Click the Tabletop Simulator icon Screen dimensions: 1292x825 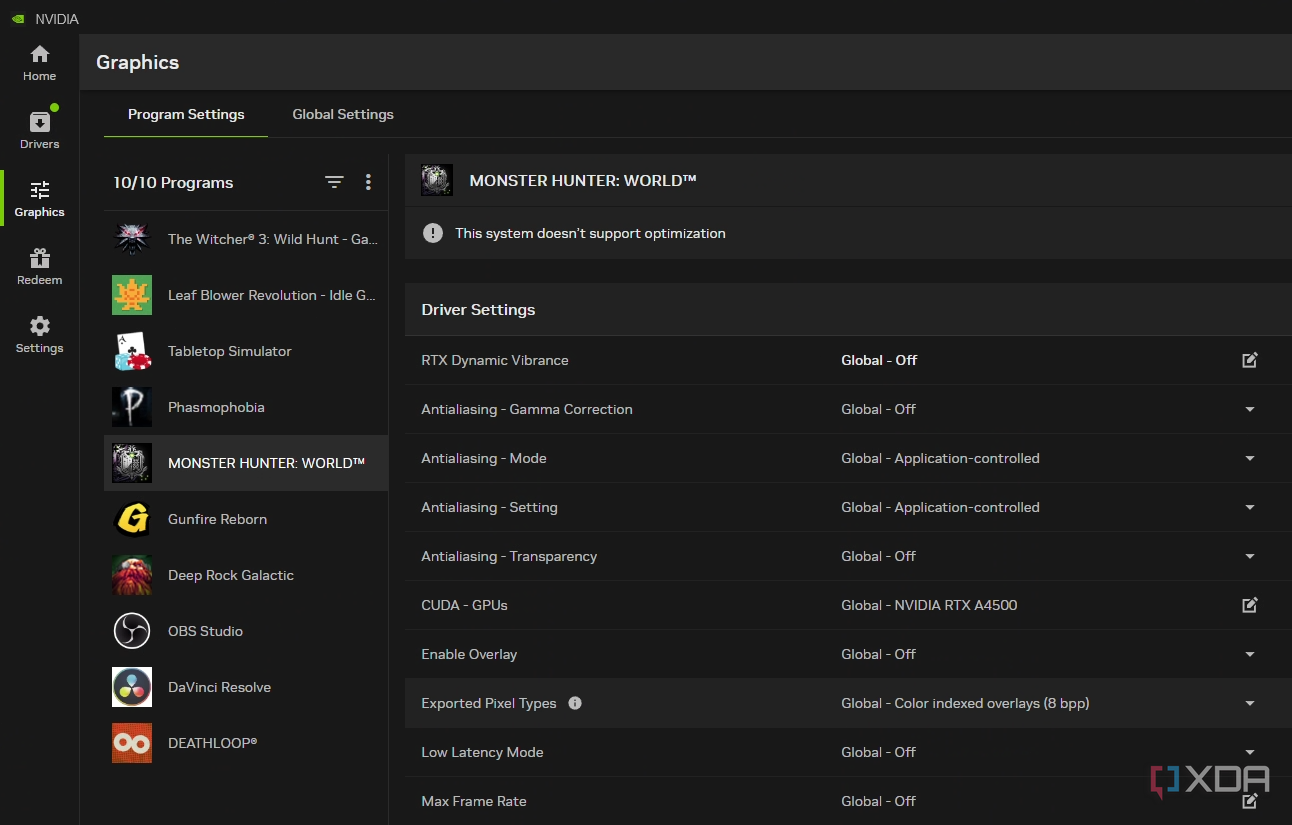pos(132,351)
